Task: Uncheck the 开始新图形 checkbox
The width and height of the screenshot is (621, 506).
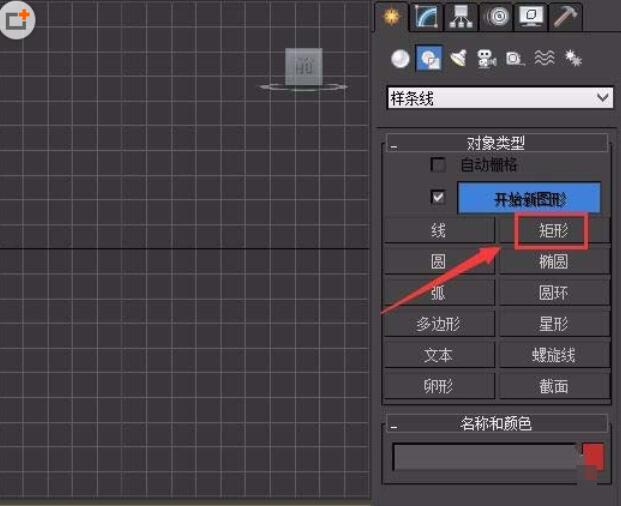Action: pyautogui.click(x=437, y=198)
